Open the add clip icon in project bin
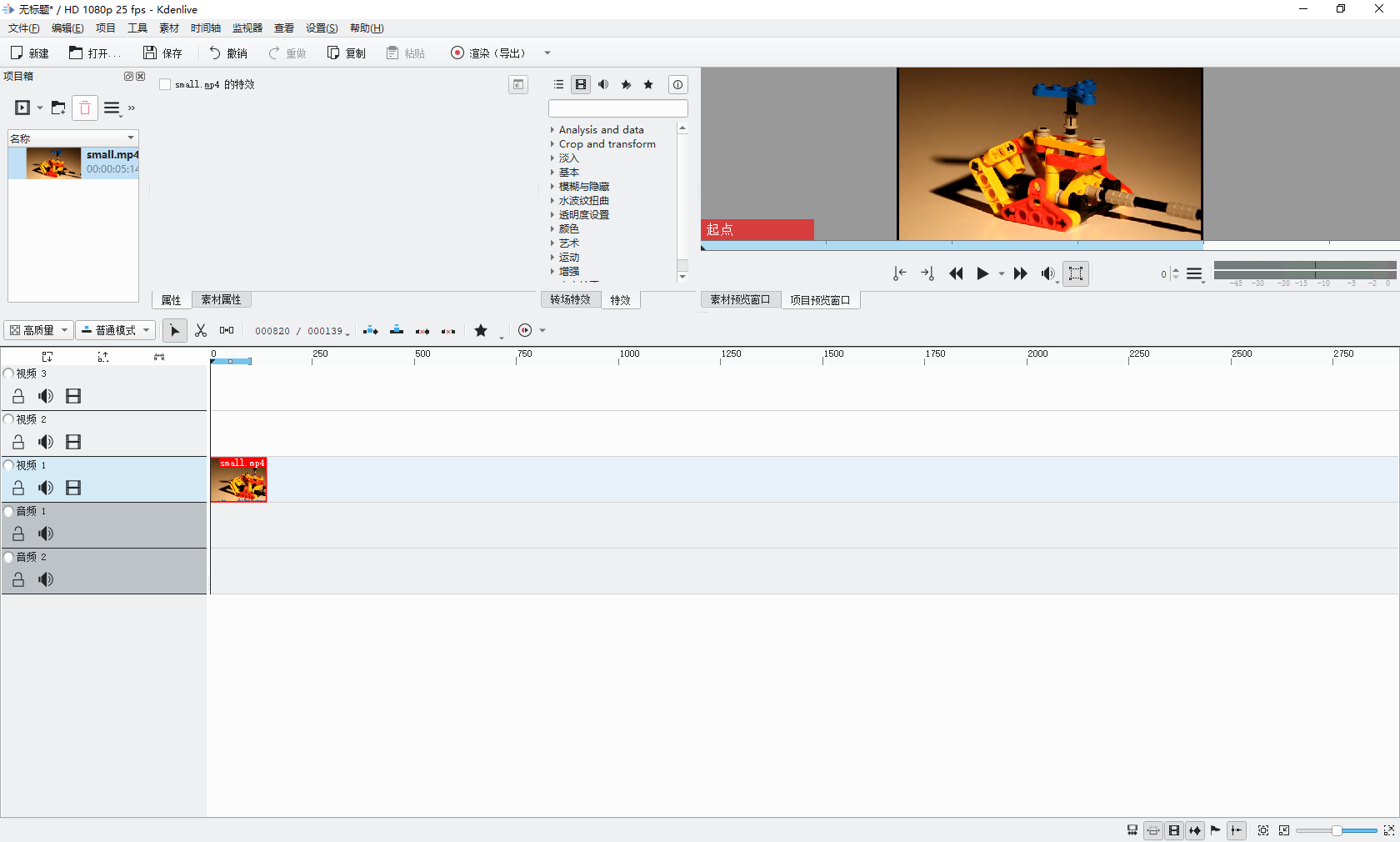Screen dimensions: 1400x842 click(22, 108)
